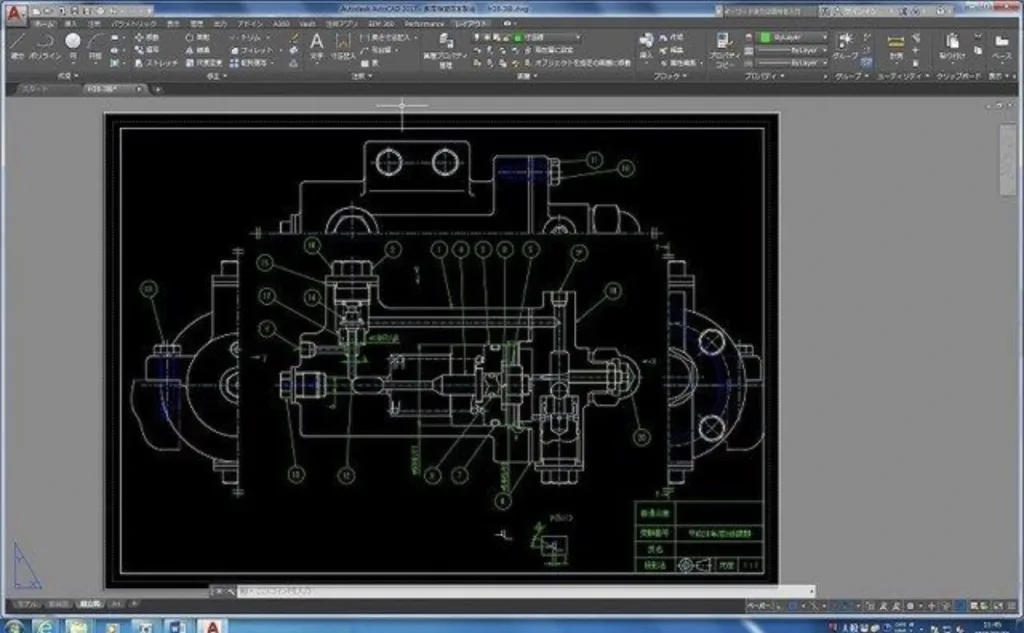This screenshot has height=633, width=1024.
Task: Open the linetype ByLayer dropdown
Action: (792, 63)
